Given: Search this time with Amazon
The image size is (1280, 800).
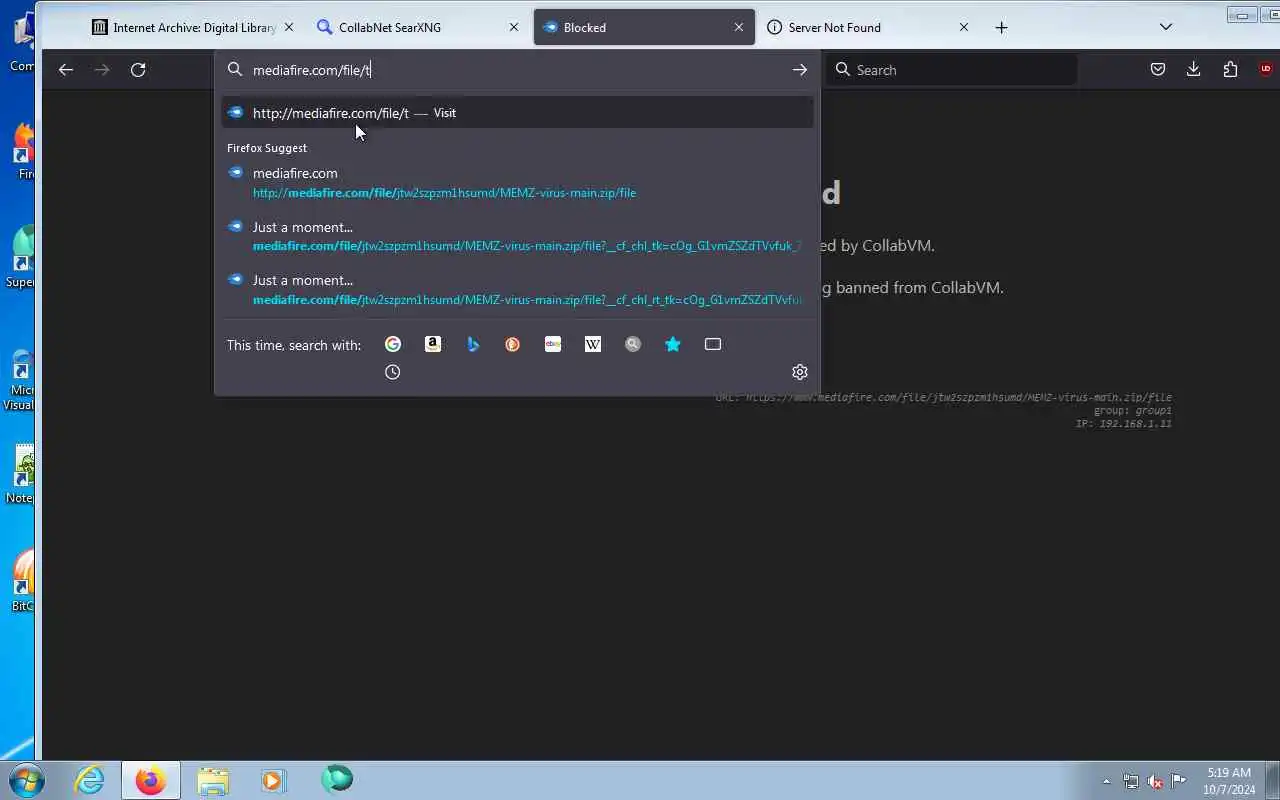Looking at the screenshot, I should (433, 344).
